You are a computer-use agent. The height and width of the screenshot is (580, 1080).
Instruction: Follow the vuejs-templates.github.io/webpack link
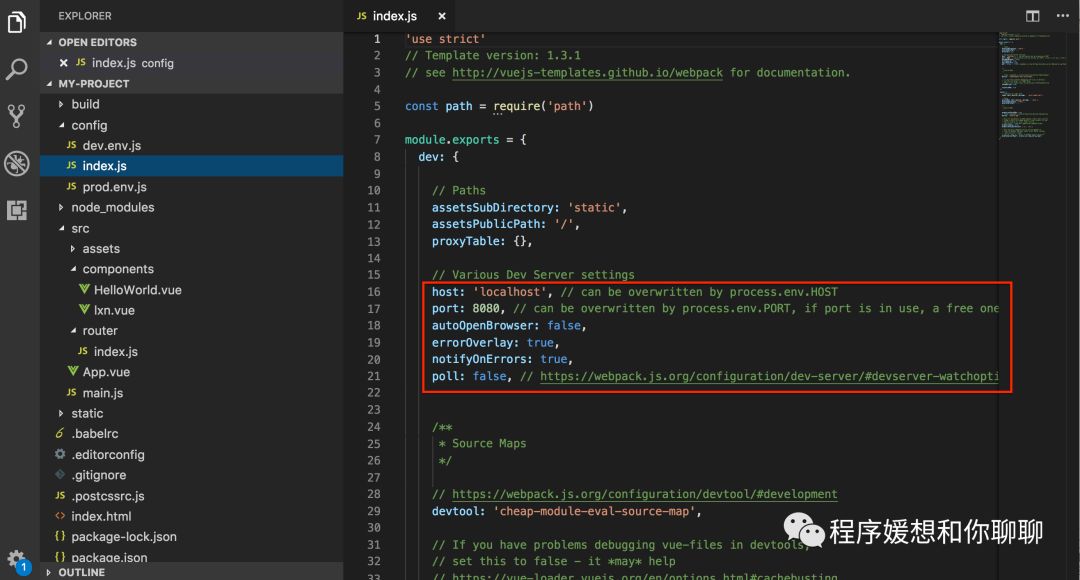click(x=588, y=72)
